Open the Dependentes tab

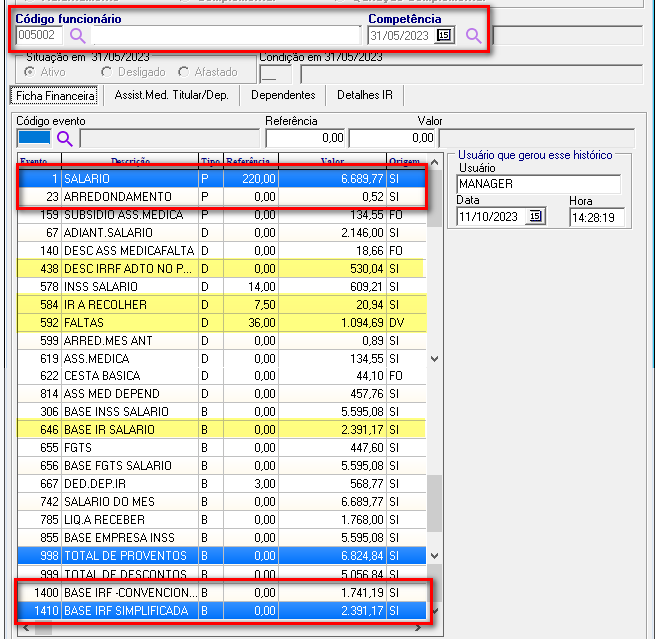coord(283,95)
